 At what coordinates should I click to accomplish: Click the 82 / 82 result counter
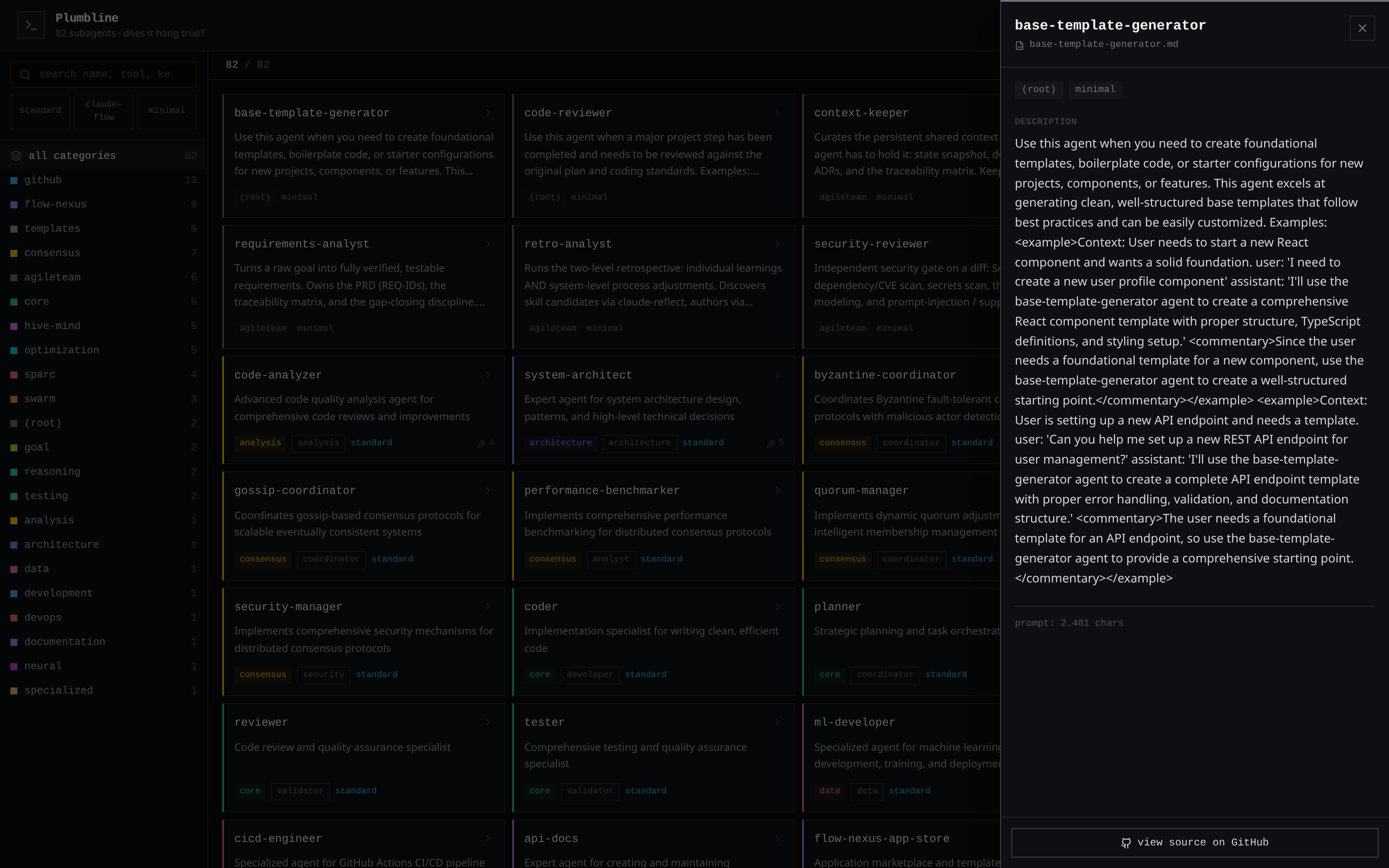(247, 65)
